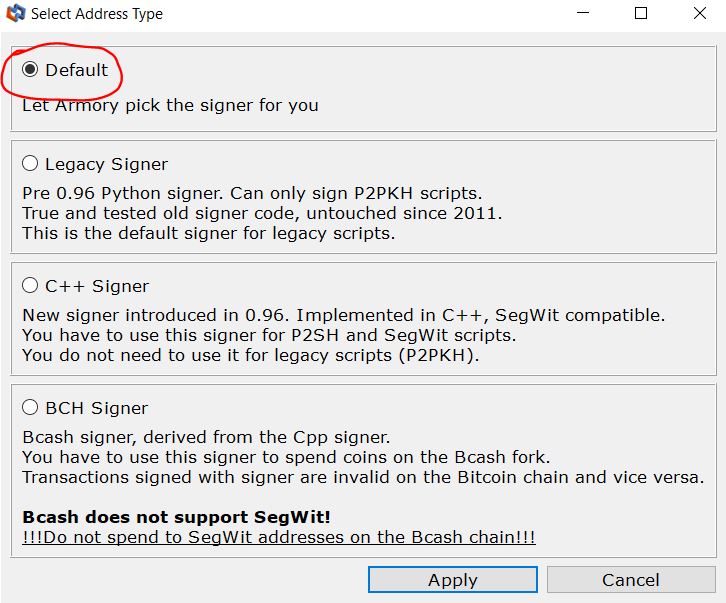The image size is (726, 603).
Task: Click the 'Default' label text
Action: coord(76,70)
